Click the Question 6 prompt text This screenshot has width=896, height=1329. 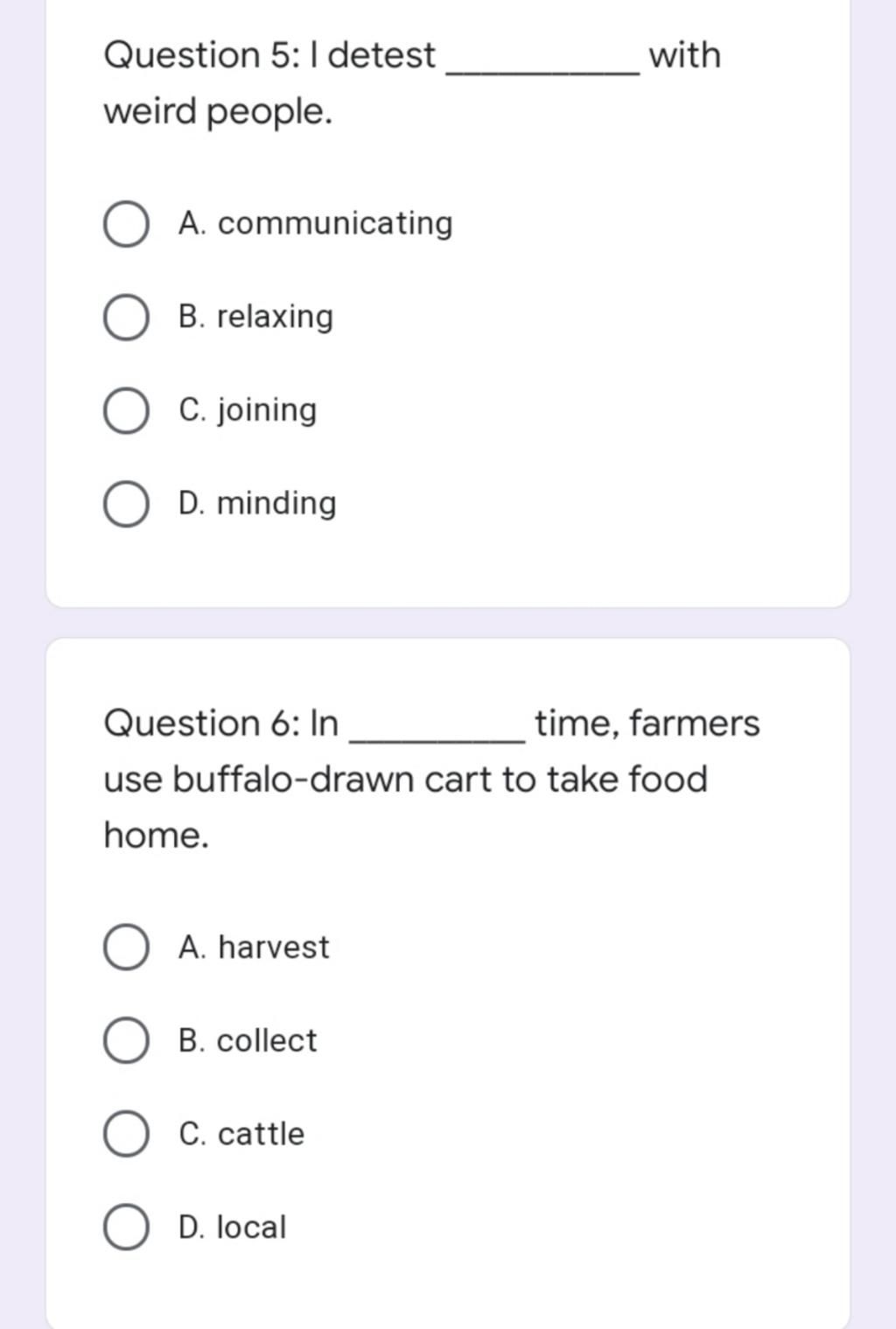[x=431, y=779]
